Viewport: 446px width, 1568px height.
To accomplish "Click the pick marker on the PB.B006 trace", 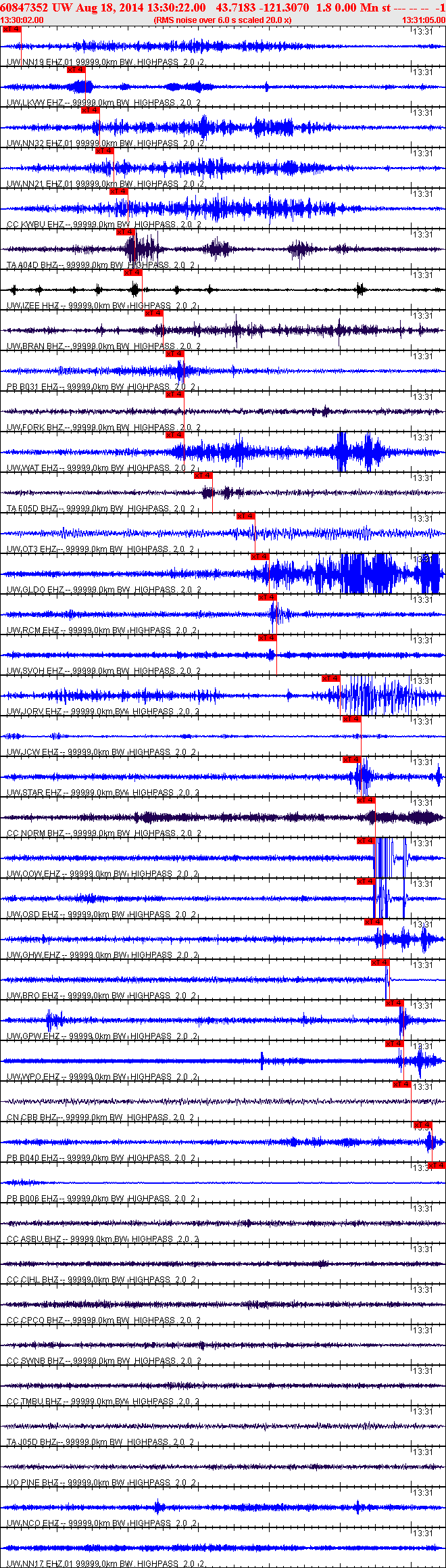I will 437,1166.
